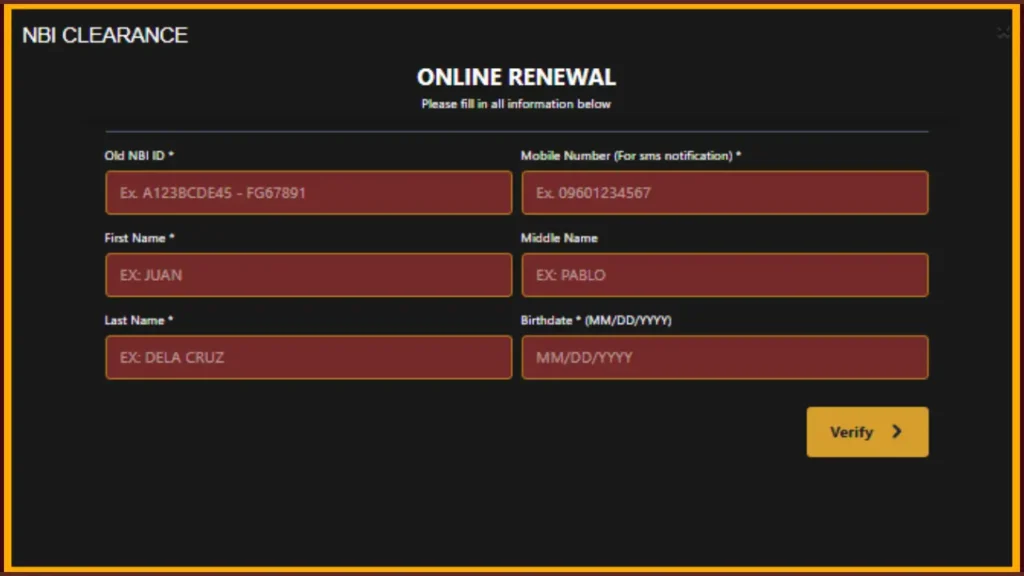The image size is (1024, 576).
Task: Click the Last Name input field
Action: point(308,357)
